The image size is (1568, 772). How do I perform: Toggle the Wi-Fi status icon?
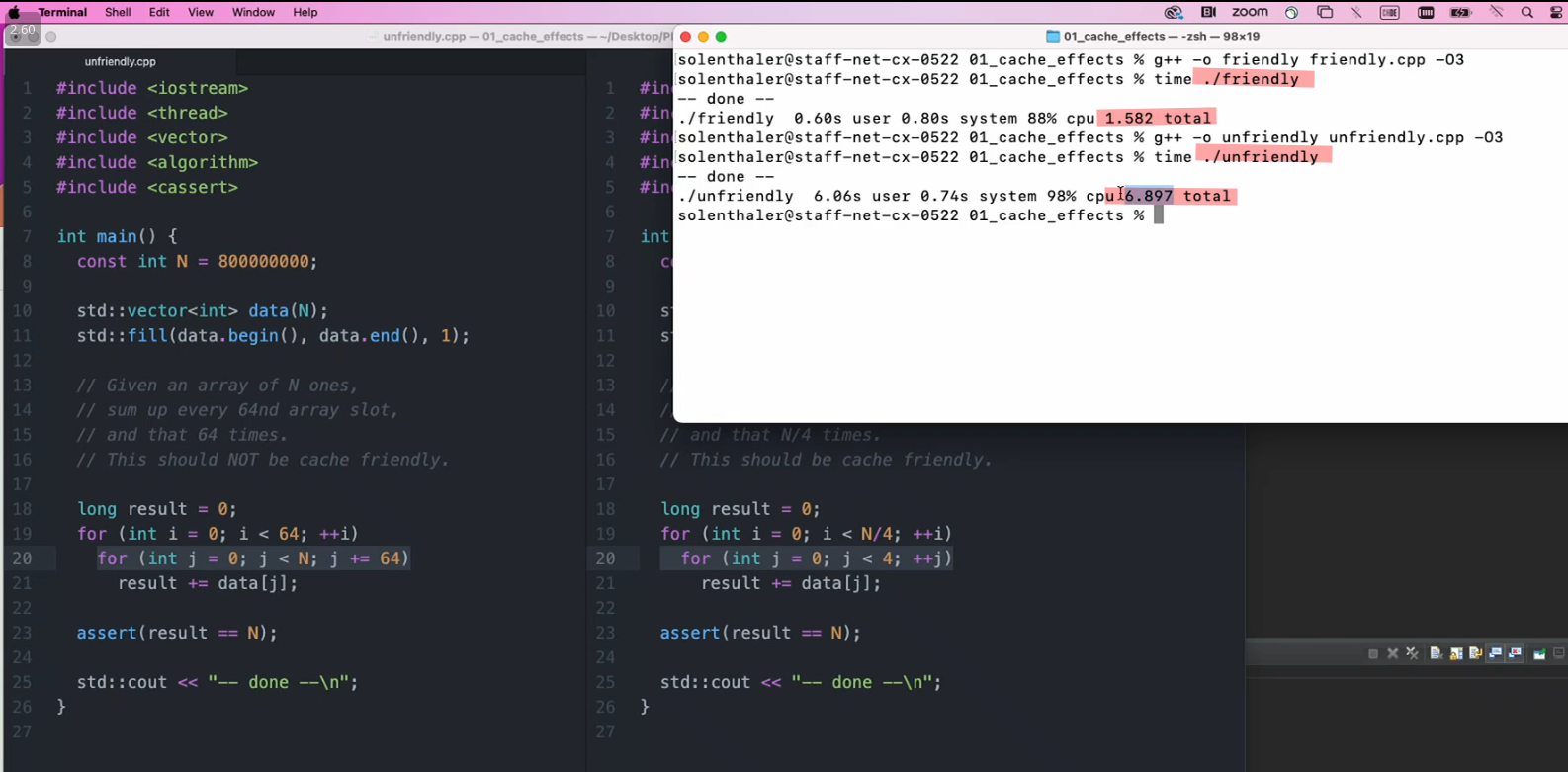[1497, 13]
